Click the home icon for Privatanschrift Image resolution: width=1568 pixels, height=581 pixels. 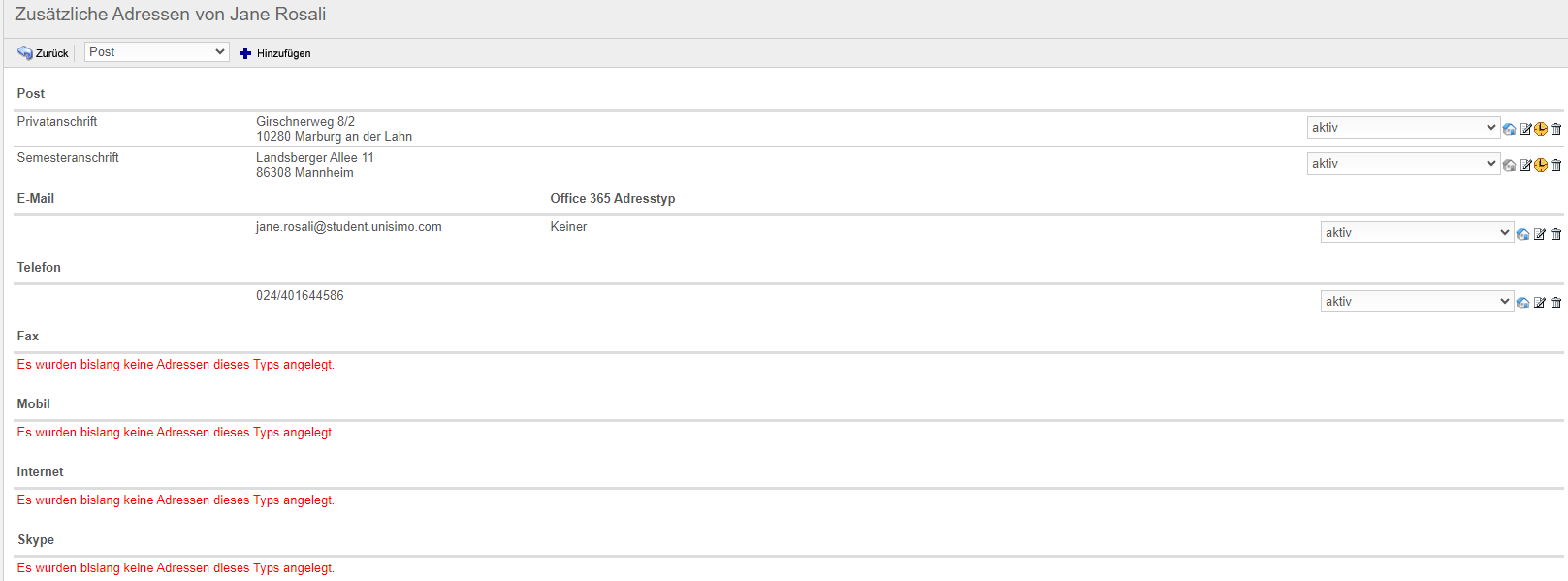coord(1509,129)
